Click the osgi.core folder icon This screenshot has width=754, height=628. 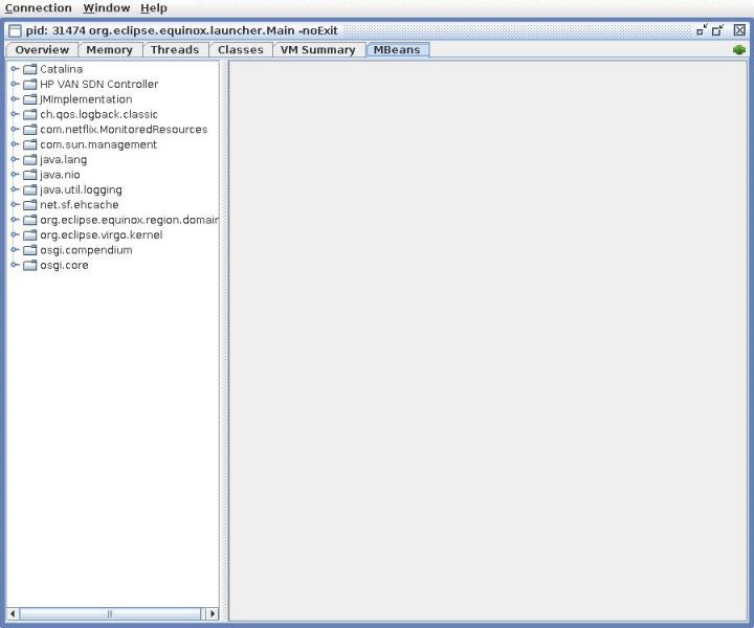[x=30, y=265]
